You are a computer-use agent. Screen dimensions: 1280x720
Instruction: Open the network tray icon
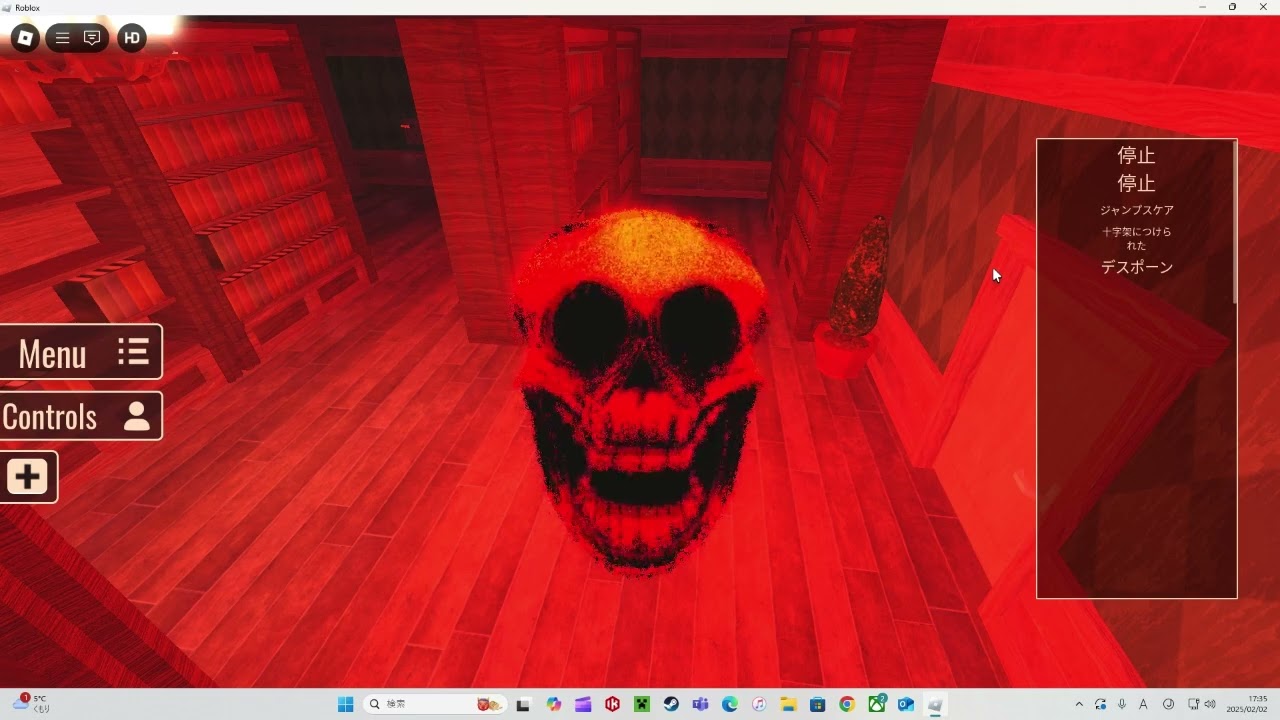[x=1194, y=704]
